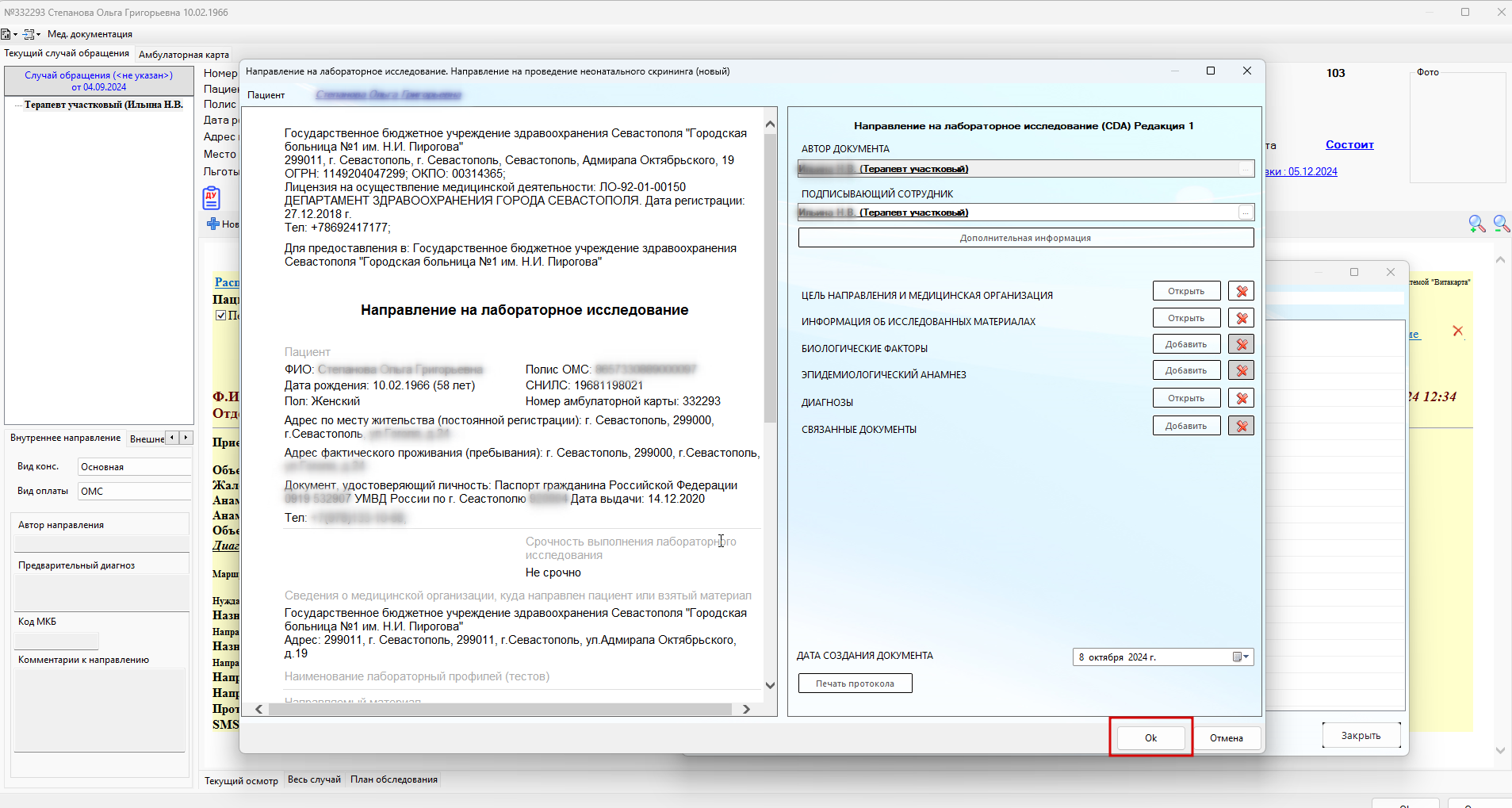Toggle the checkbox in the yellow exam form
Screen dimensions: 1512x808
click(221, 315)
